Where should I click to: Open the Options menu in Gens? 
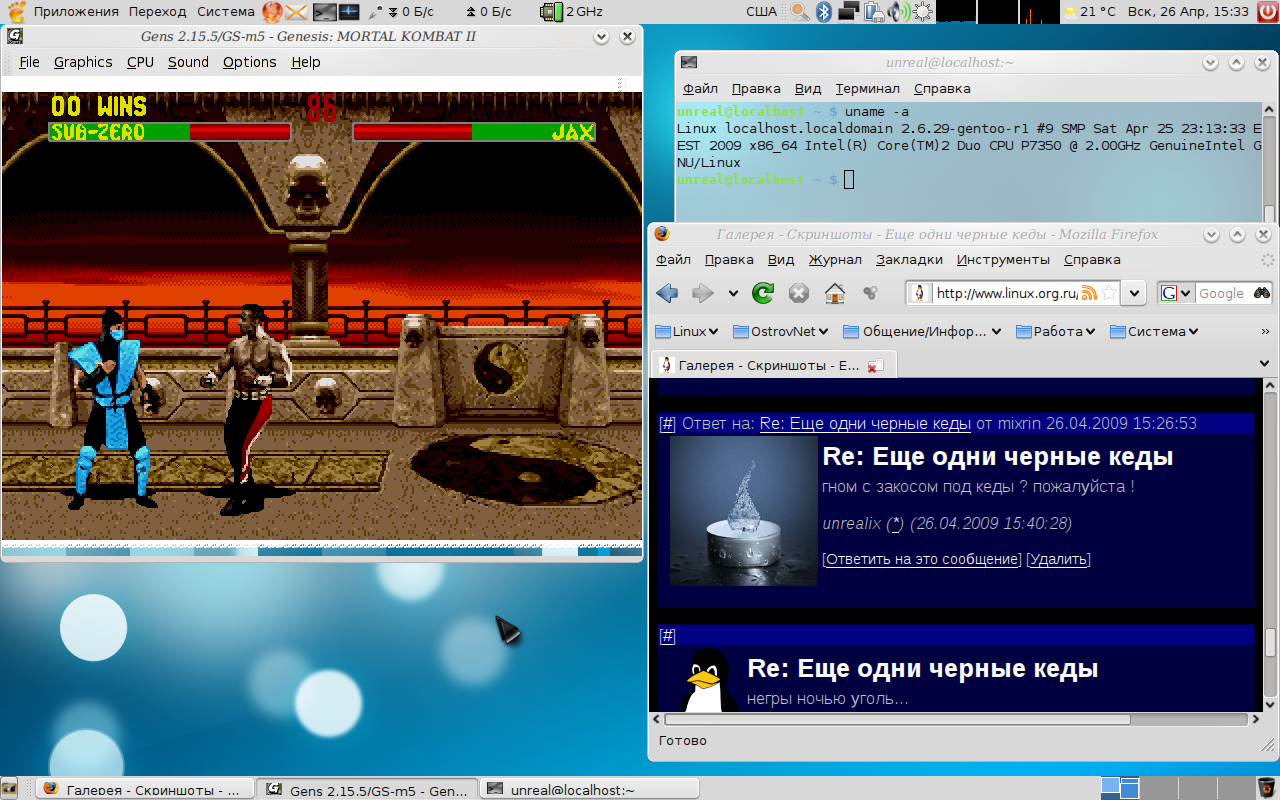250,62
